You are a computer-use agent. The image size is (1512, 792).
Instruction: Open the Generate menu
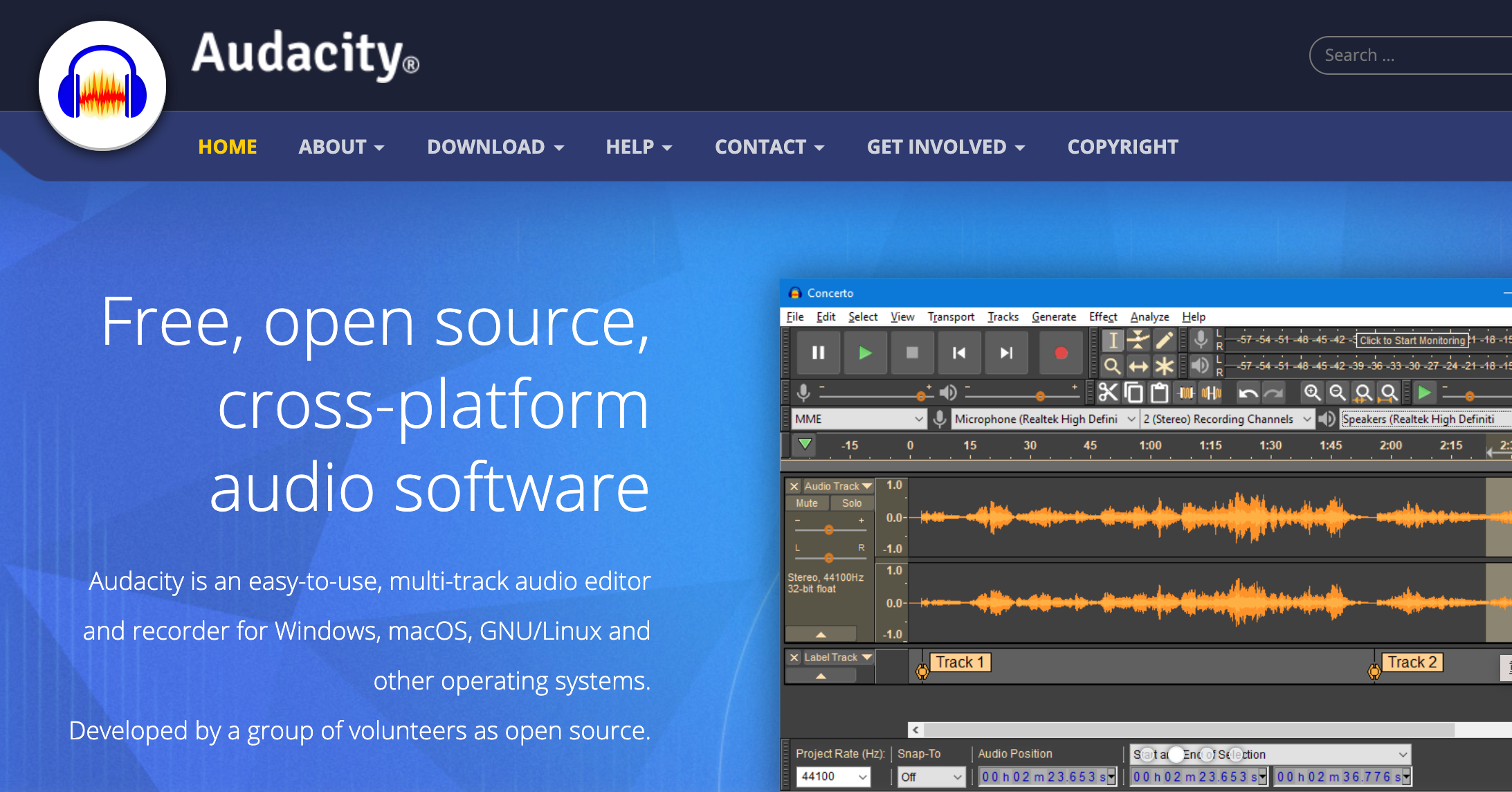coord(1054,316)
